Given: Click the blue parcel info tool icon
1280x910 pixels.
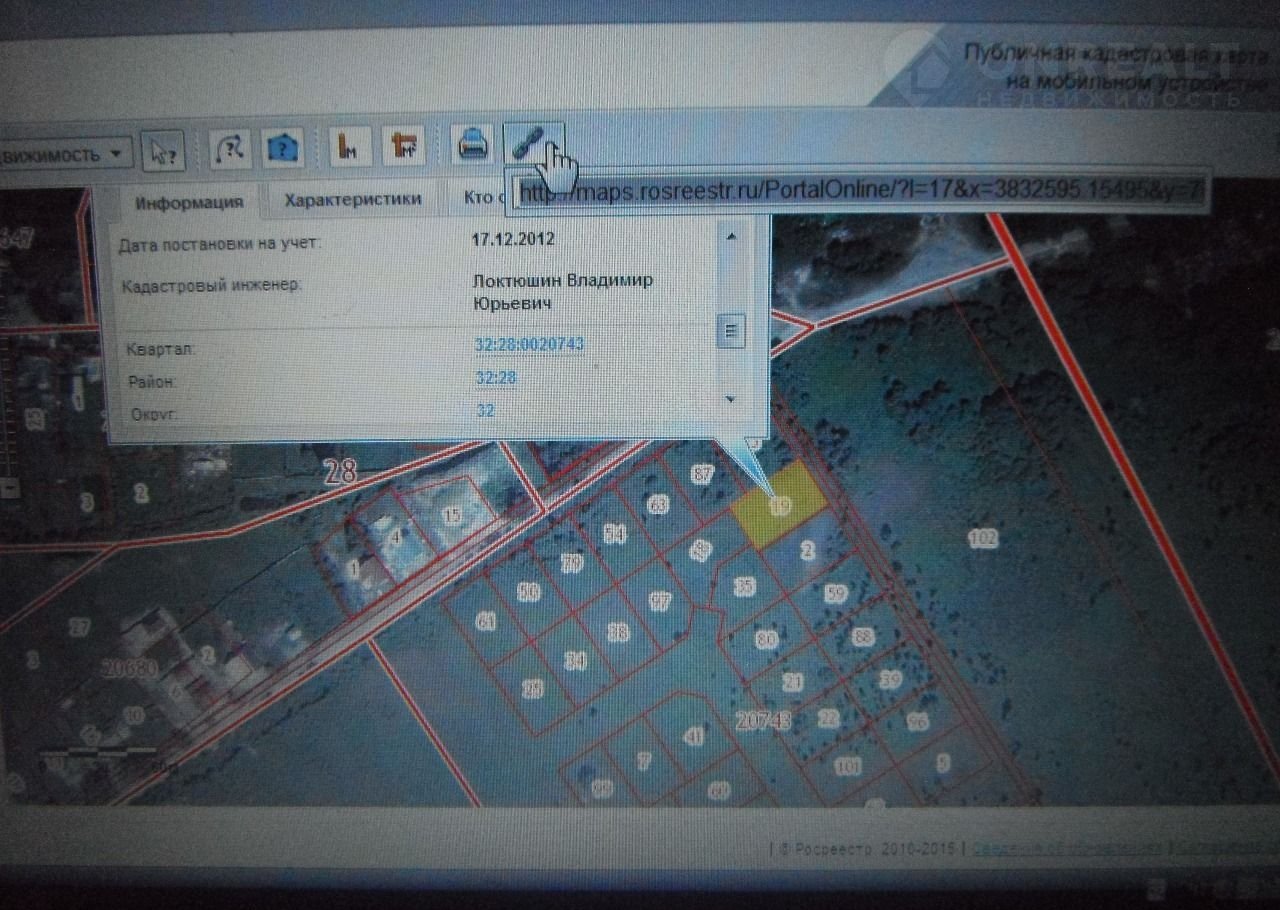Looking at the screenshot, I should (x=284, y=149).
